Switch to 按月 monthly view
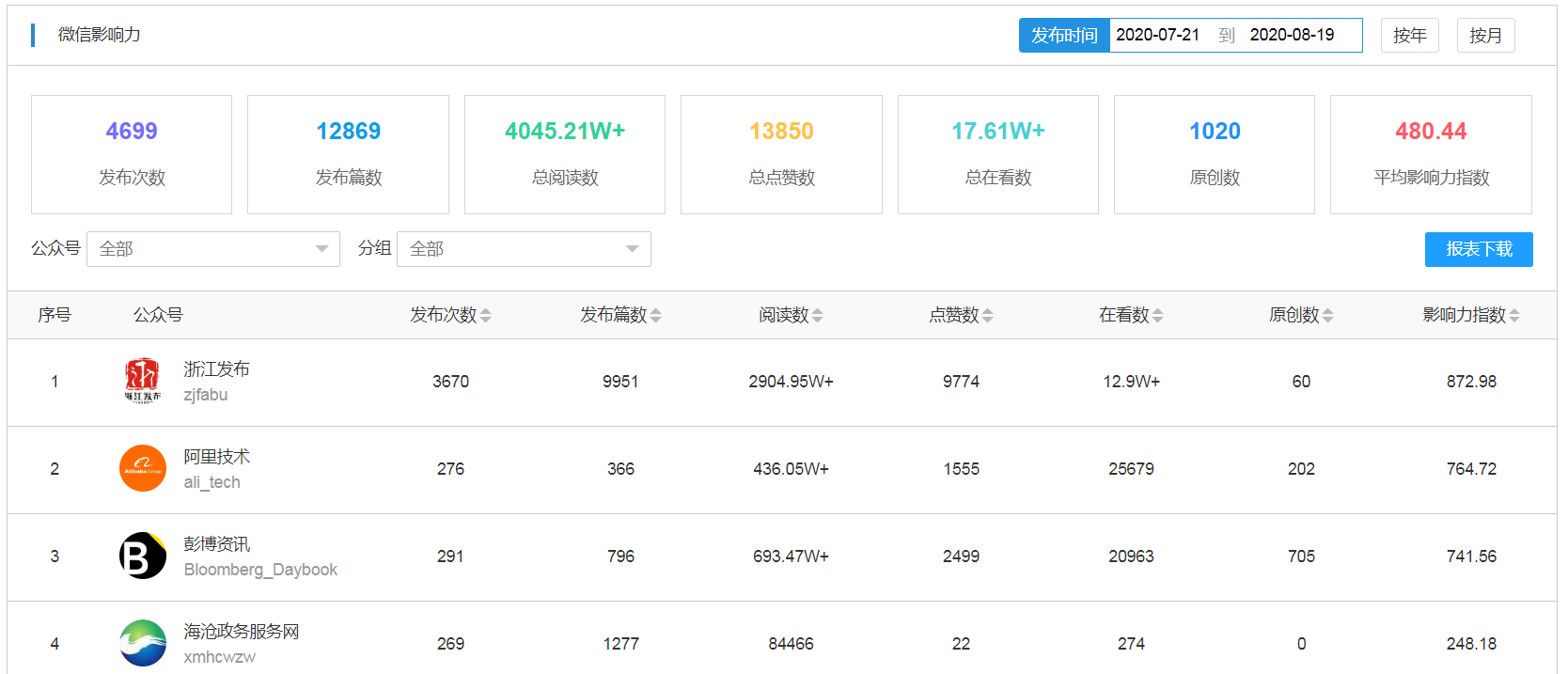Image resolution: width=1568 pixels, height=674 pixels. (x=1485, y=36)
